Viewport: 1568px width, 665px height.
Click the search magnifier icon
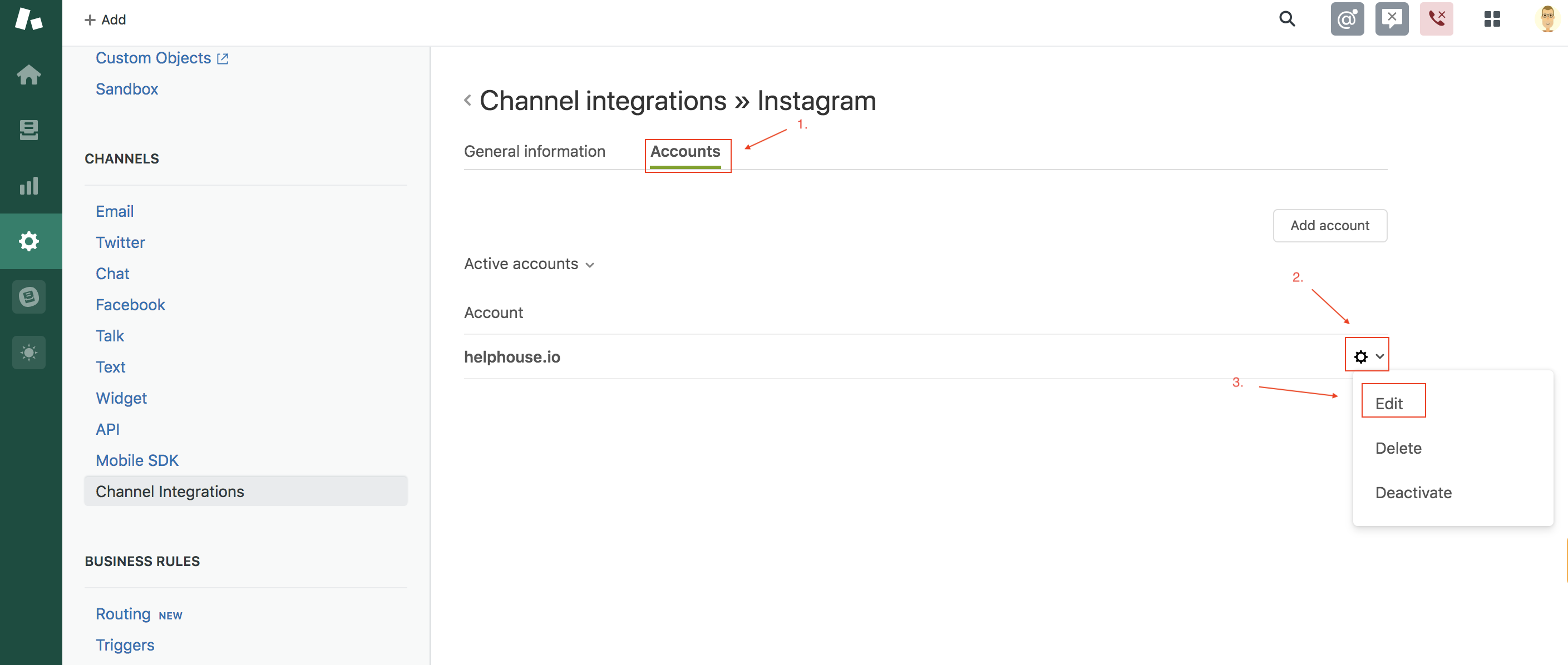1287,19
